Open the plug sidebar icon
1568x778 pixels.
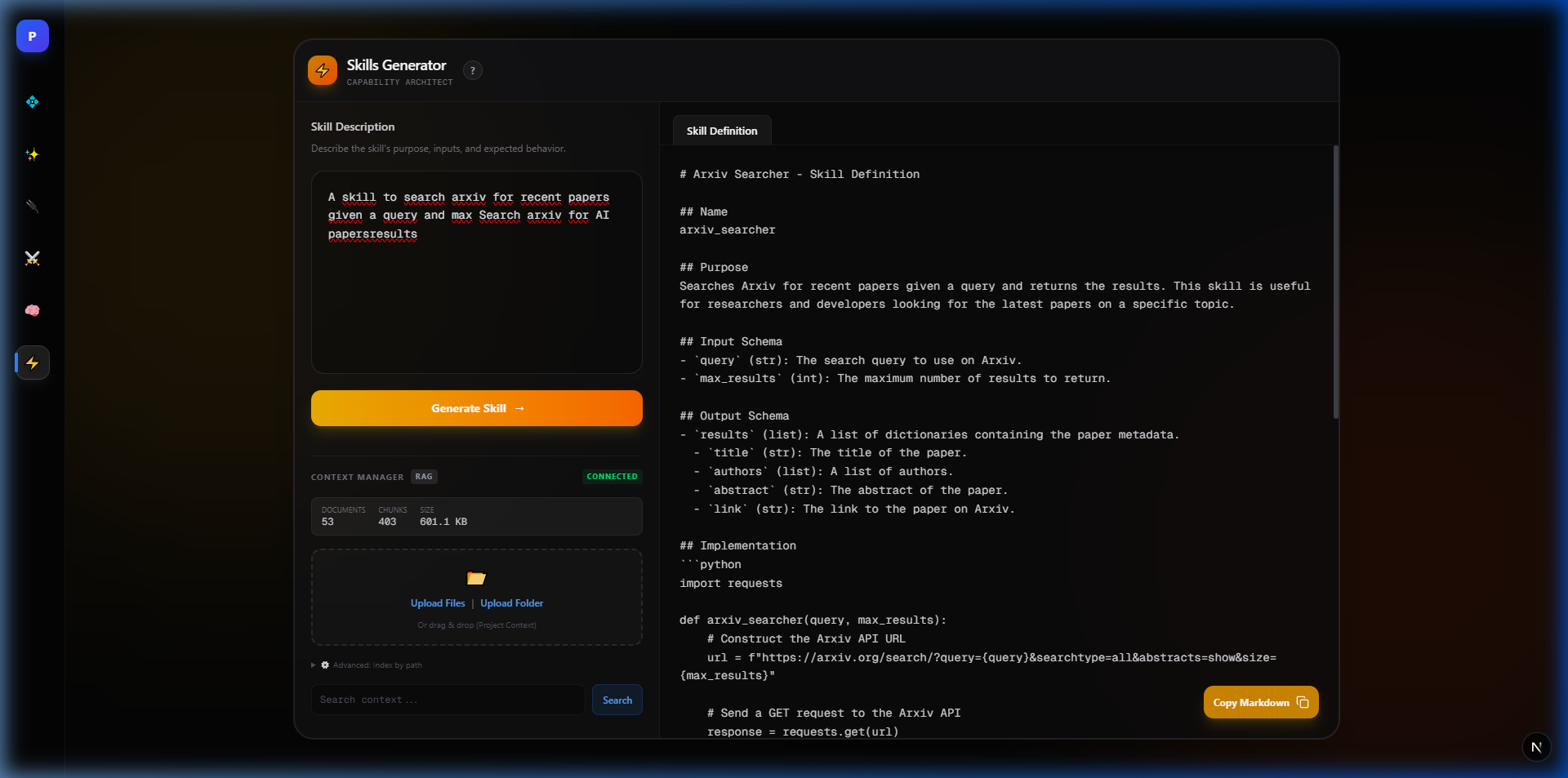pyautogui.click(x=33, y=207)
